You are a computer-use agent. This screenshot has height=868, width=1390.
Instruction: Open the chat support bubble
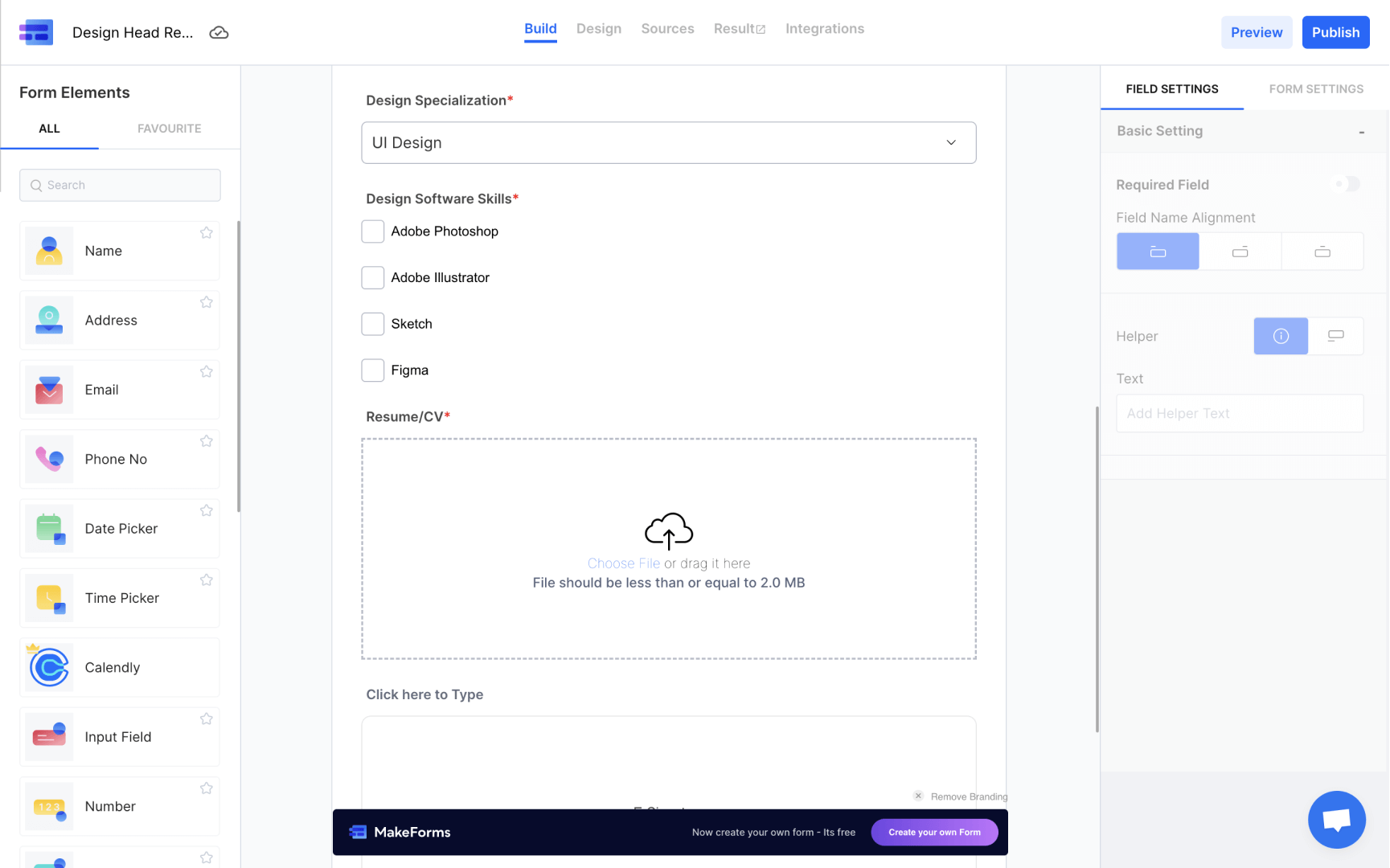coord(1336,820)
